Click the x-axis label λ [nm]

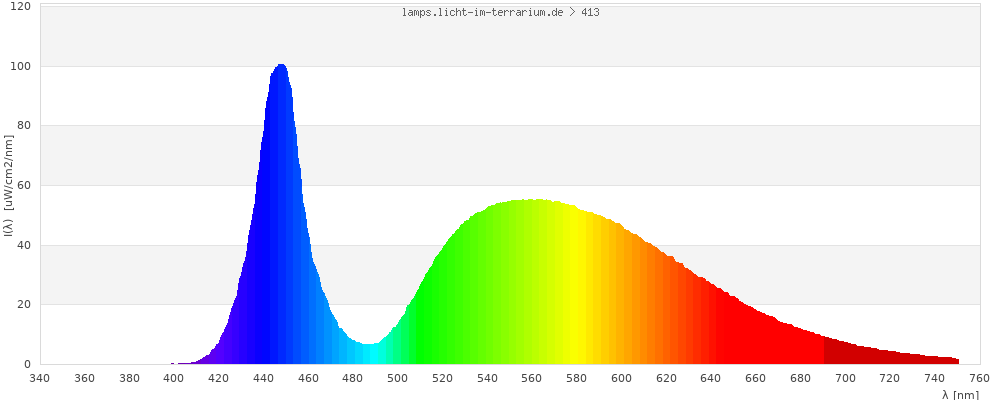(x=959, y=394)
